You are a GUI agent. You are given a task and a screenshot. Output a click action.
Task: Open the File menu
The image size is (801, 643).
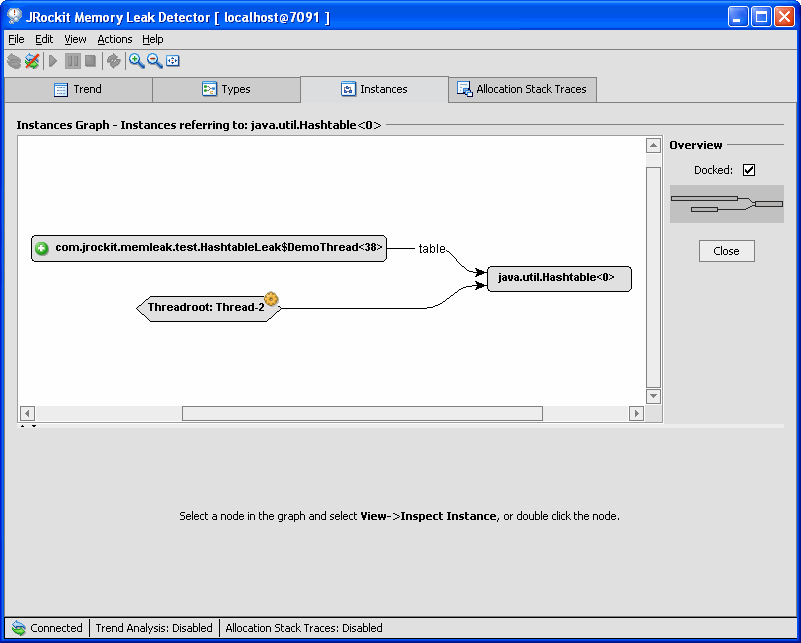(16, 39)
